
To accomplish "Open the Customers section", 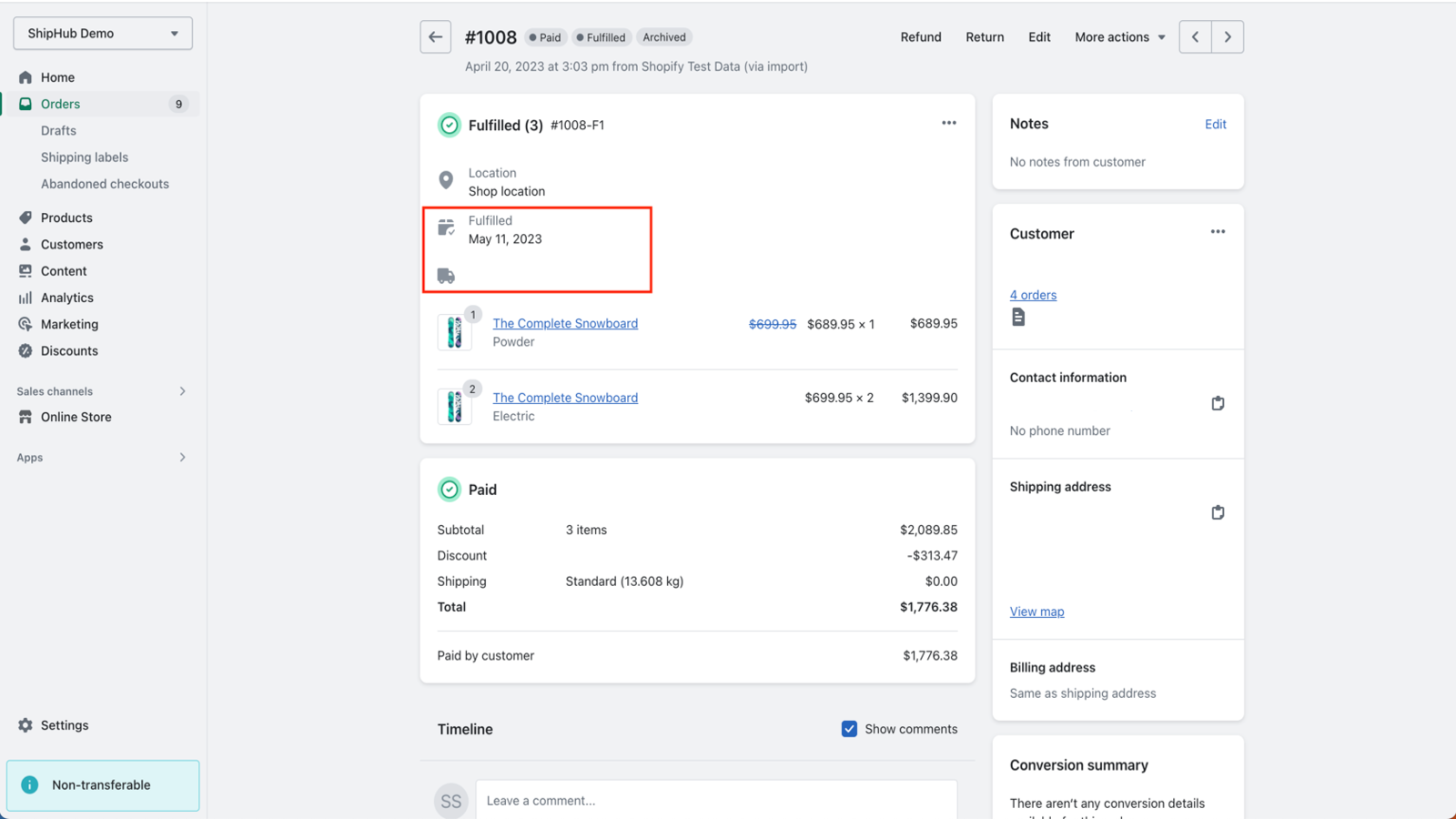I will pos(70,244).
